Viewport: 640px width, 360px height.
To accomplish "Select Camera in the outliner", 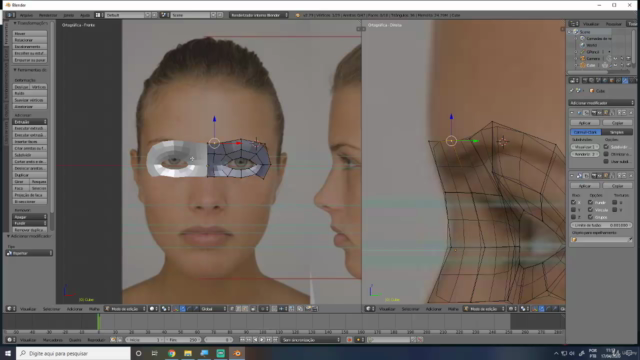I will point(593,59).
